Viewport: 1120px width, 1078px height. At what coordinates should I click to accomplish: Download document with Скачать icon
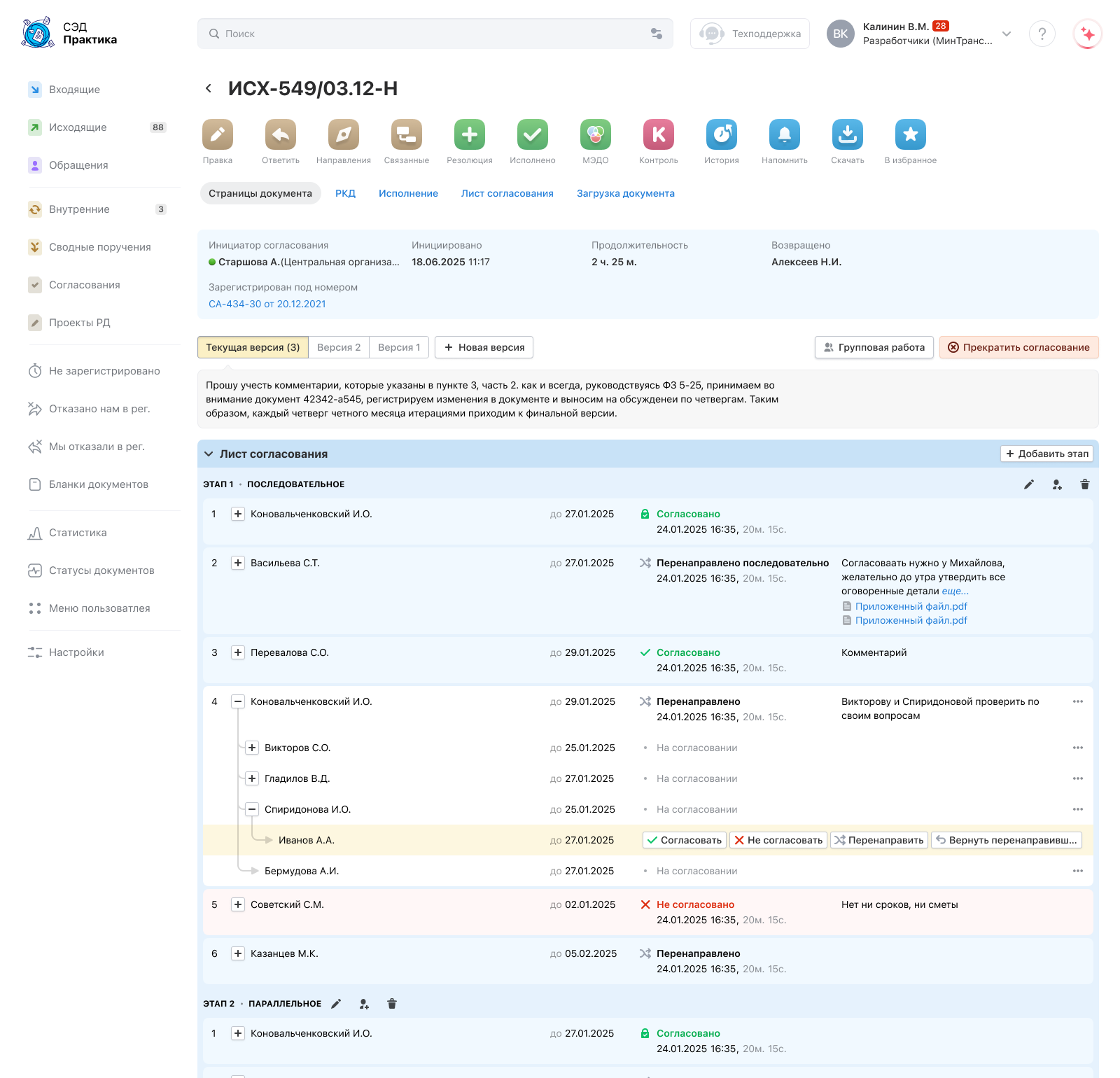848,134
